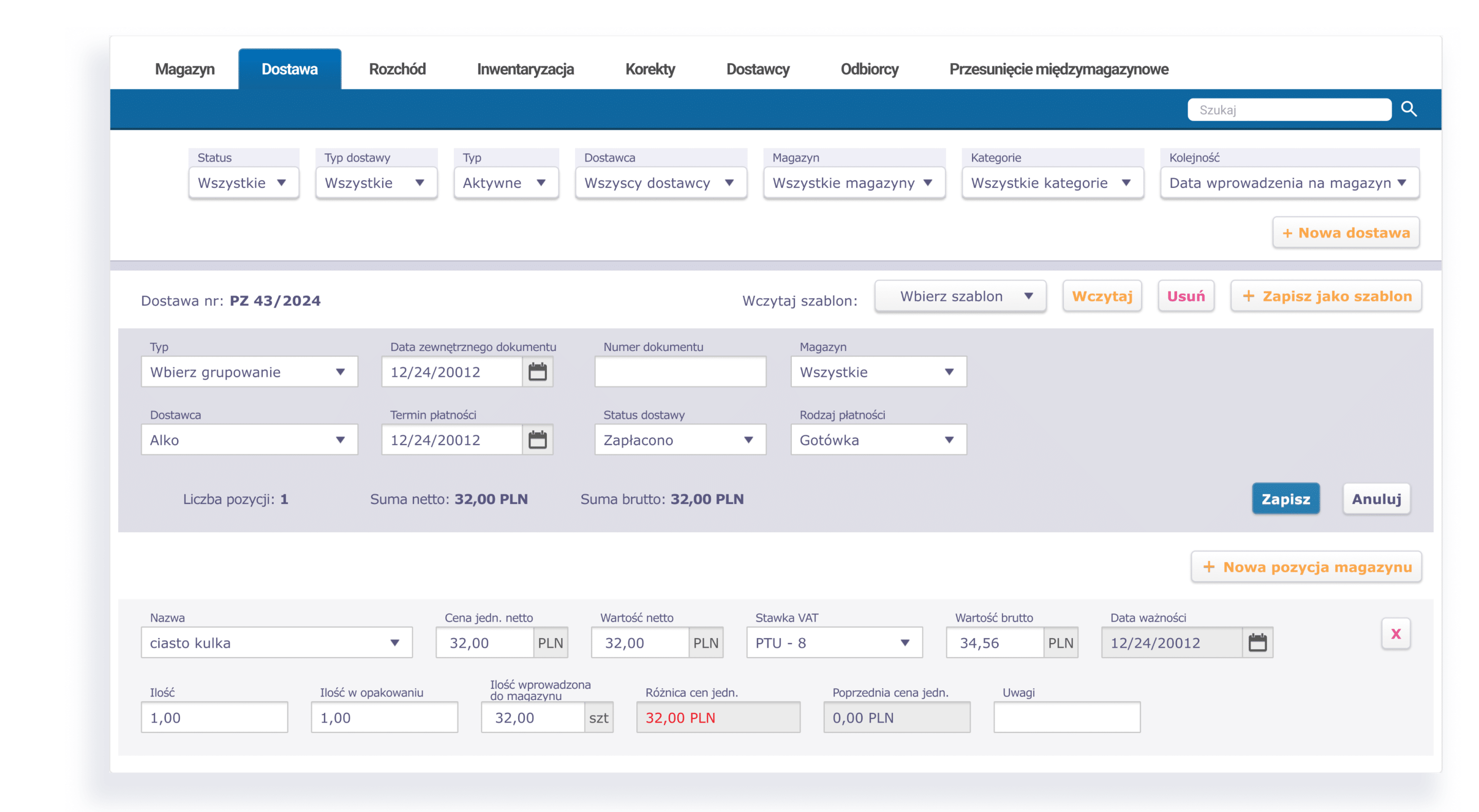
Task: Click the Ilość w opakowaniu field
Action: 384,718
